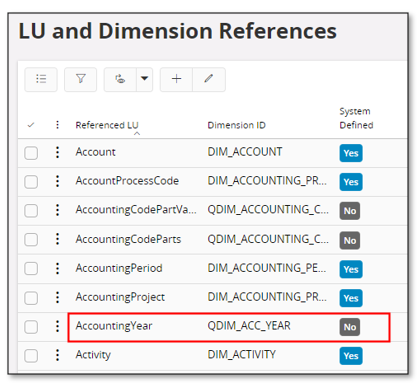Expand the dropdown arrow beside export icon
The image size is (419, 391).
click(x=144, y=79)
